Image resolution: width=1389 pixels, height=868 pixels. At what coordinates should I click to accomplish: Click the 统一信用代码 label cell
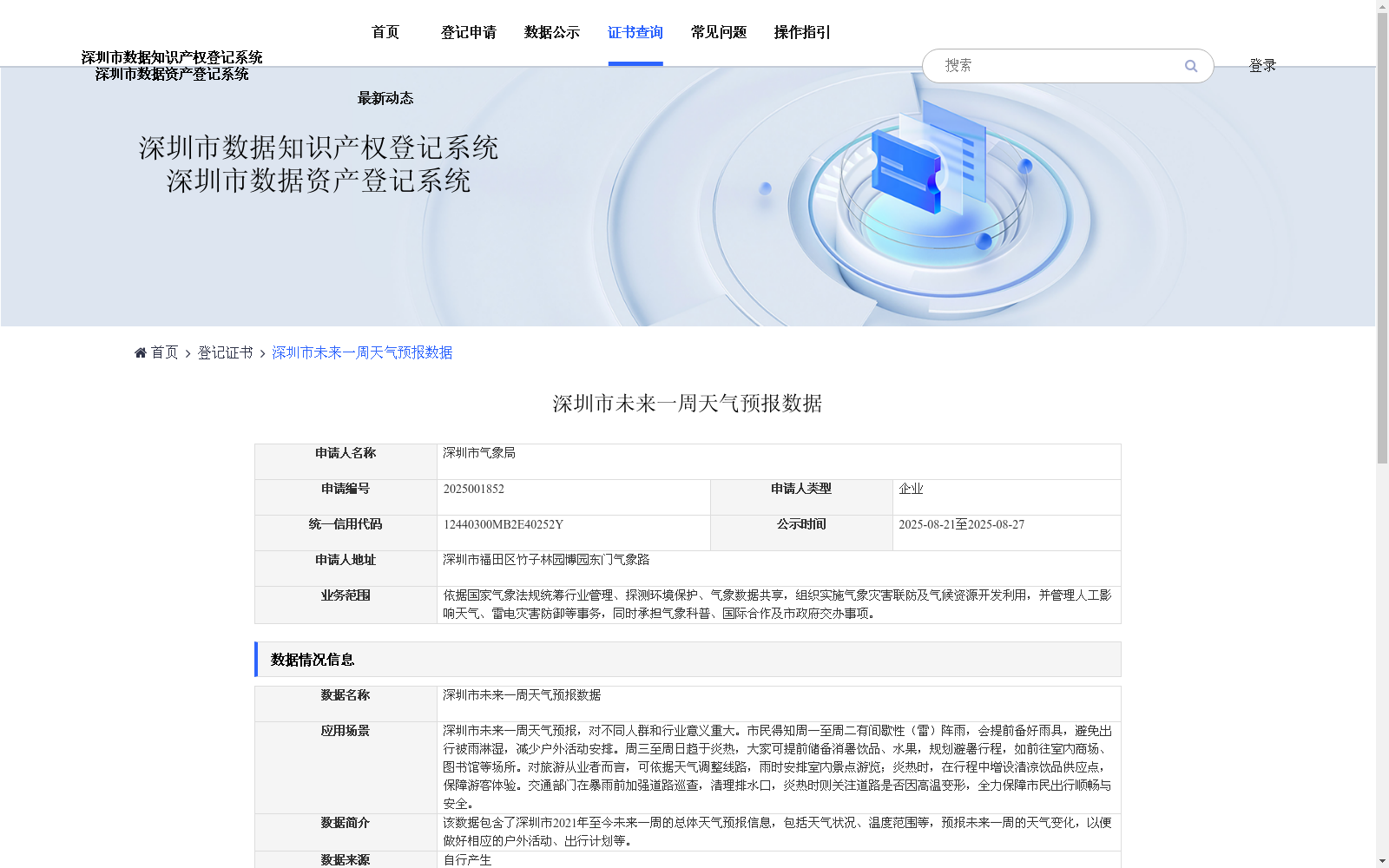346,533
